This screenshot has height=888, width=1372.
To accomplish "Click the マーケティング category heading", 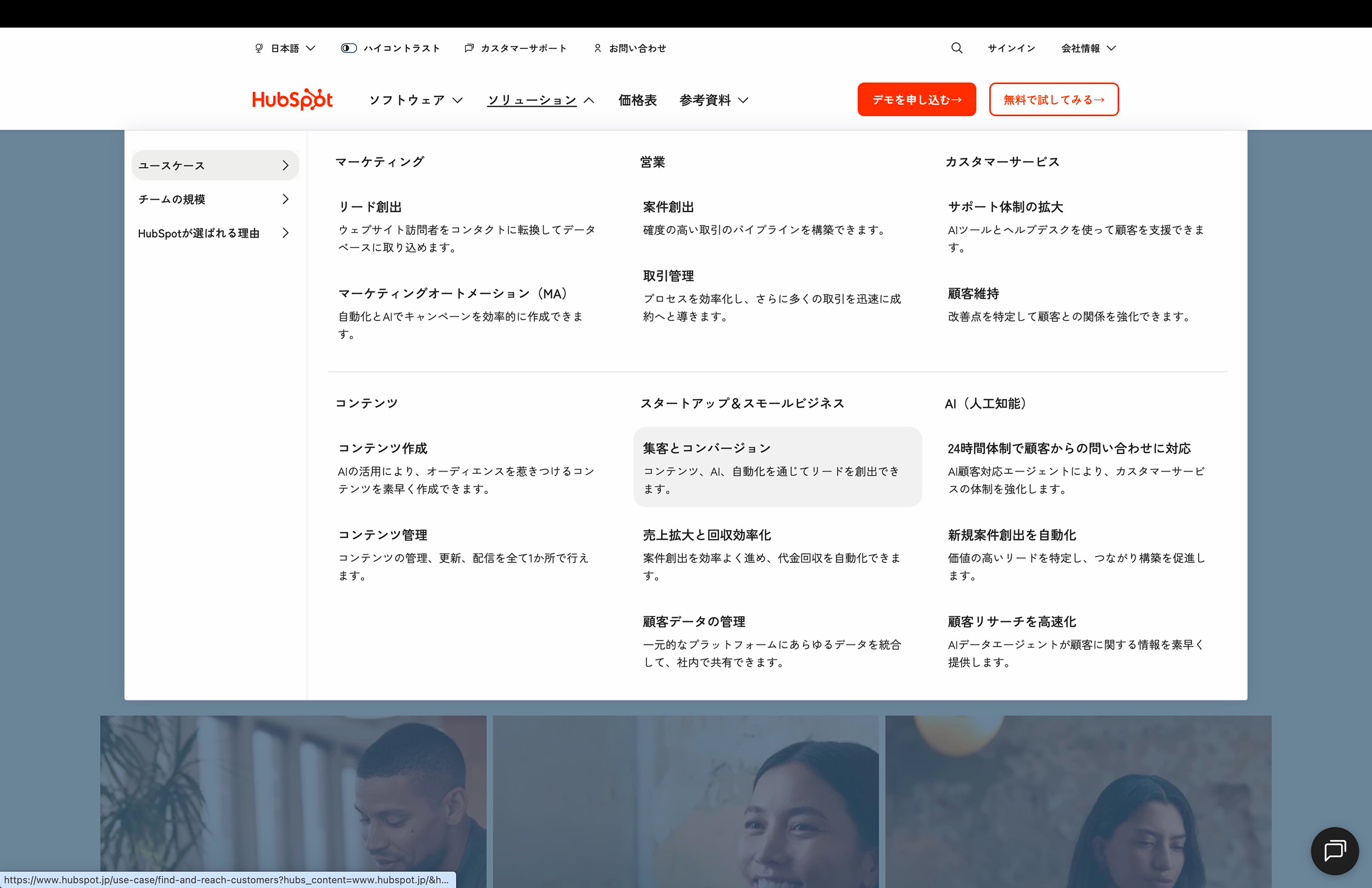I will (380, 162).
